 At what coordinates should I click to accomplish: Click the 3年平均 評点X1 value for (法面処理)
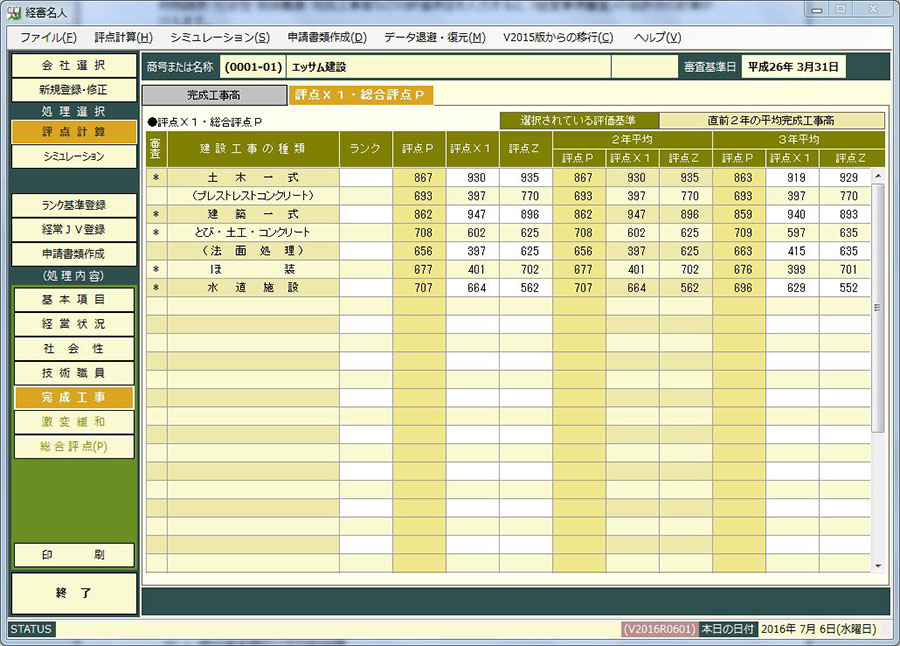click(792, 252)
